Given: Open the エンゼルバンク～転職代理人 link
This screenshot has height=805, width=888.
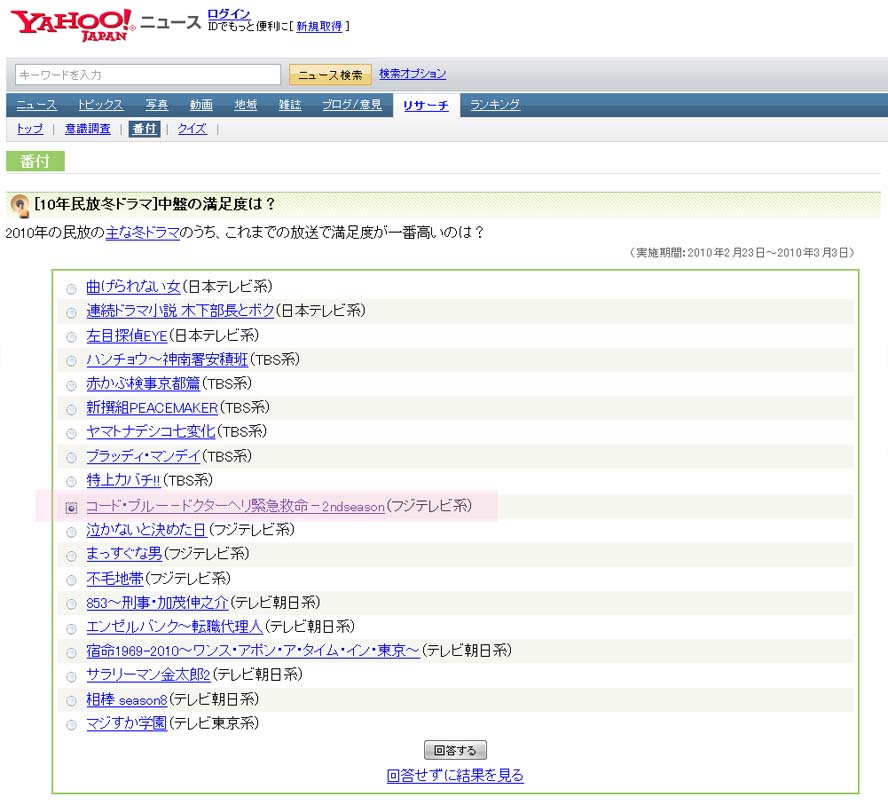Looking at the screenshot, I should coord(174,627).
